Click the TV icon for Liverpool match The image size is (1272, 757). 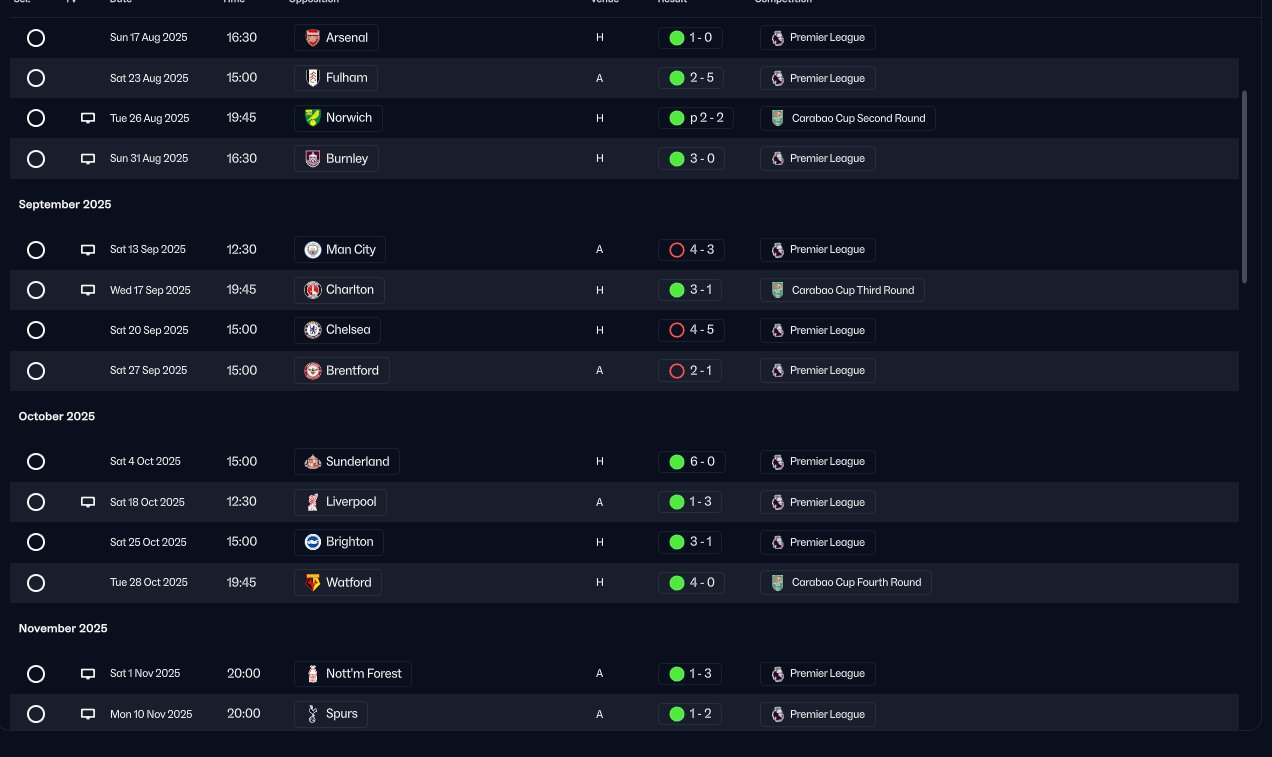click(x=88, y=502)
